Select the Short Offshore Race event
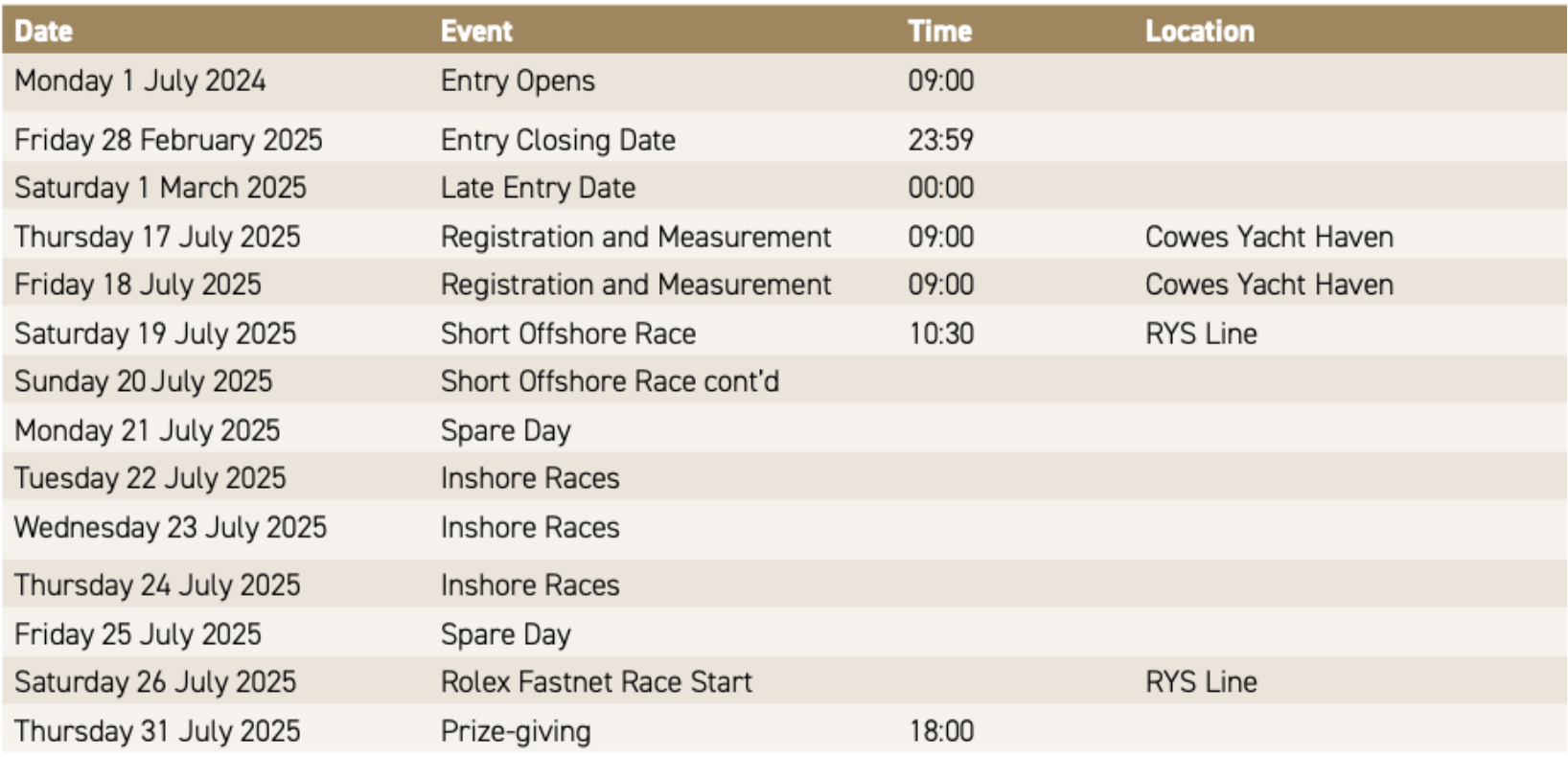This screenshot has height=757, width=1568. [568, 333]
